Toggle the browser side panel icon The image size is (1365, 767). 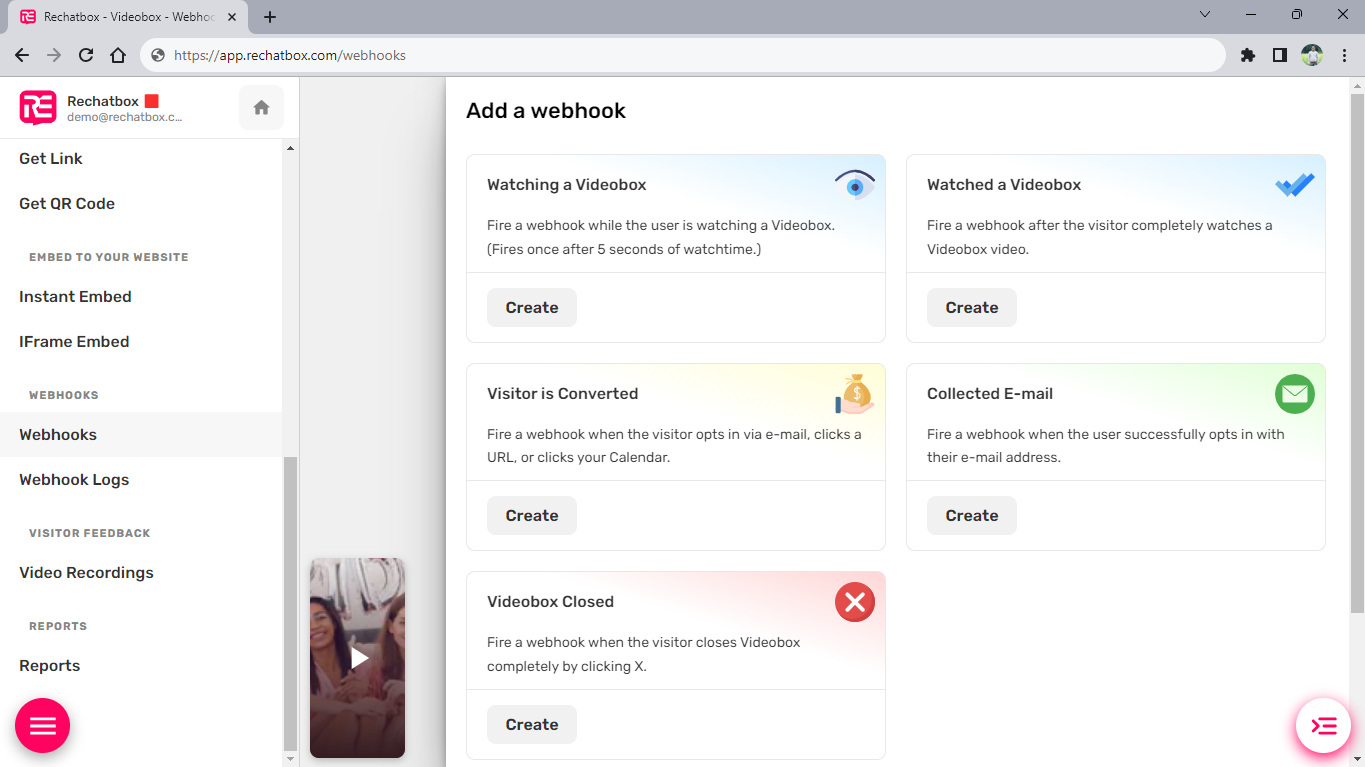[x=1279, y=56]
